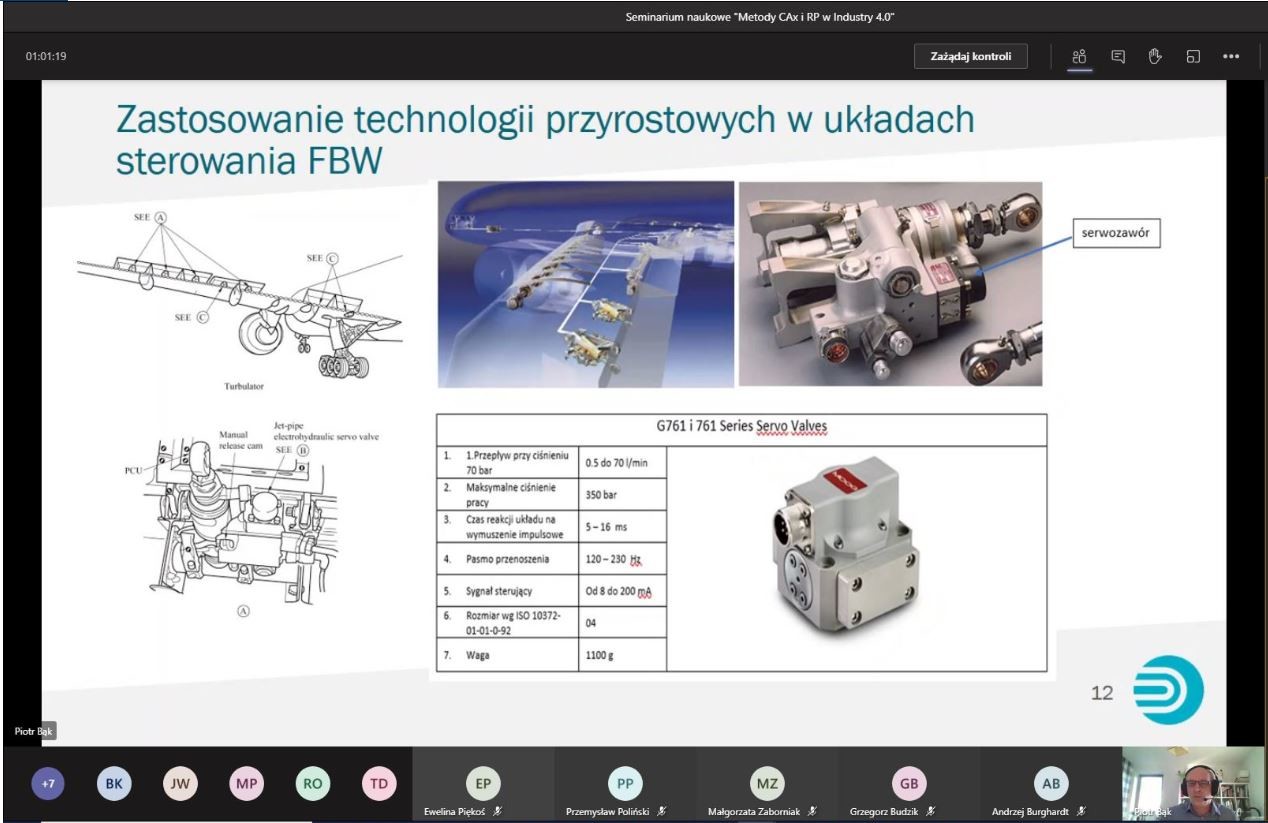The width and height of the screenshot is (1268, 823).
Task: Click the JW participant avatar
Action: [179, 785]
